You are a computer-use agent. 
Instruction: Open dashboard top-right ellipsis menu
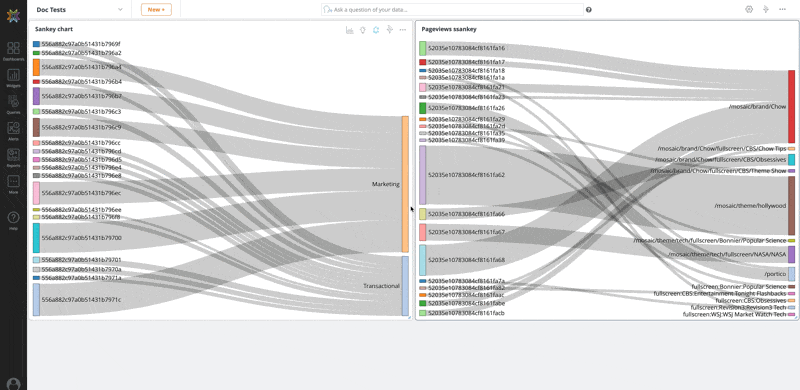tap(782, 9)
